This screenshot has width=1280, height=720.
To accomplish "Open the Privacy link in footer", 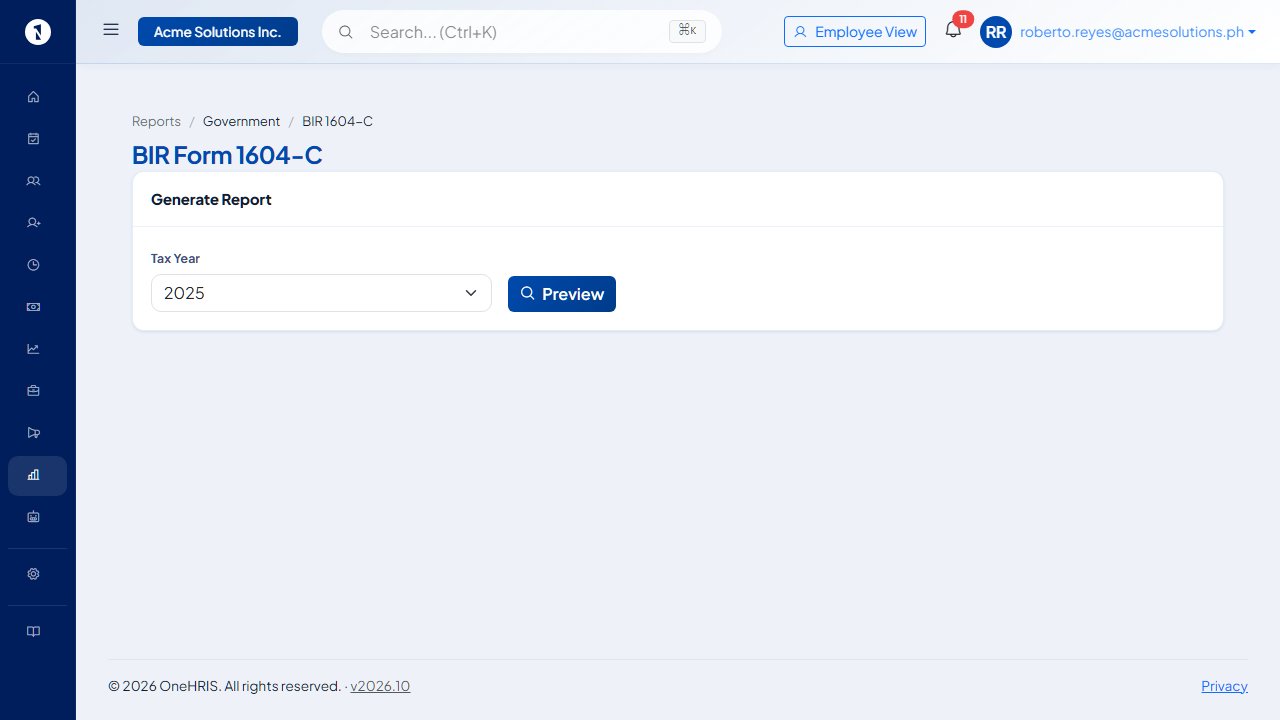I will click(x=1224, y=686).
